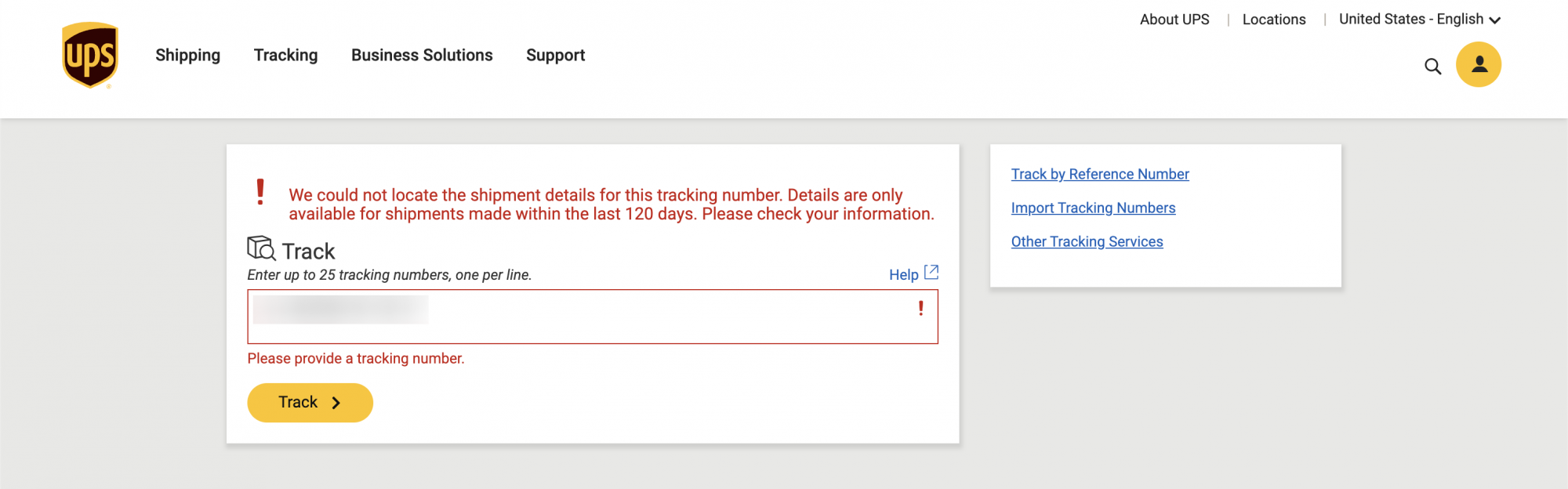Click the About UPS link
The image size is (1568, 489).
(x=1174, y=20)
